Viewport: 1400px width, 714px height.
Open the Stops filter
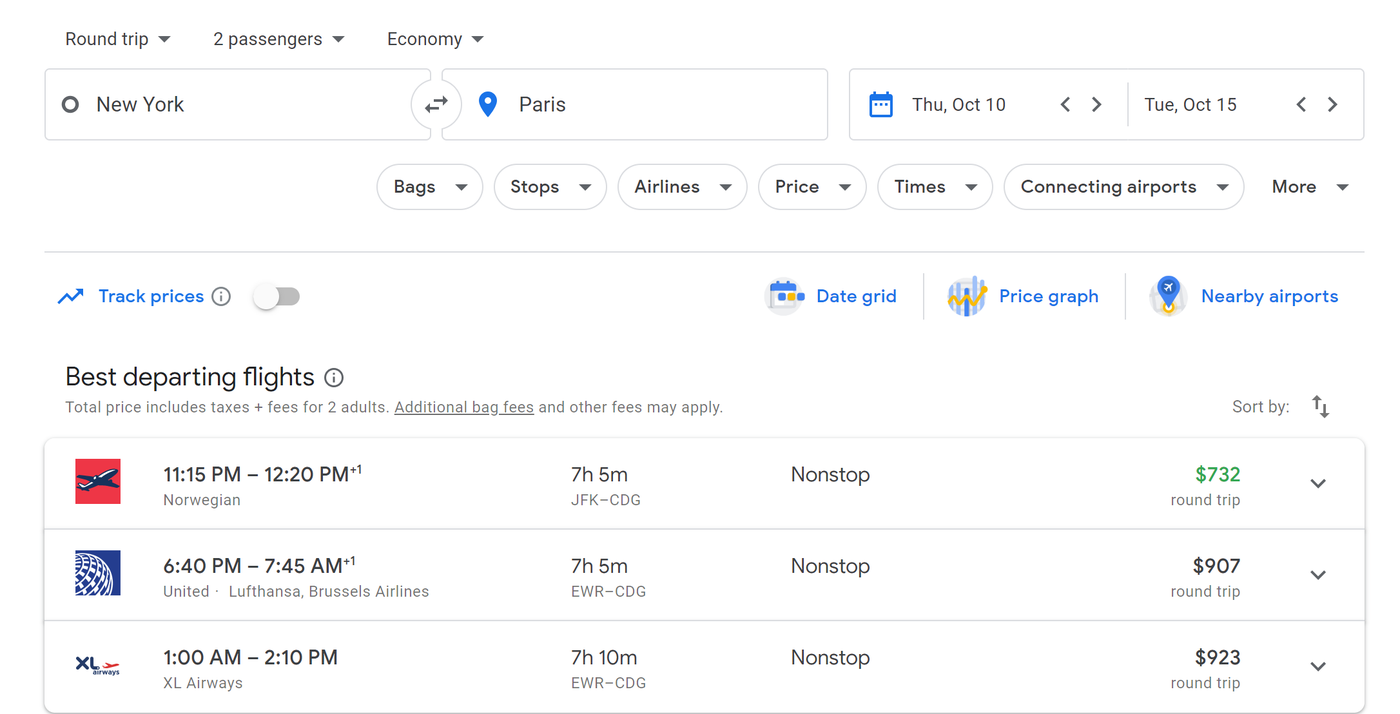tap(550, 187)
